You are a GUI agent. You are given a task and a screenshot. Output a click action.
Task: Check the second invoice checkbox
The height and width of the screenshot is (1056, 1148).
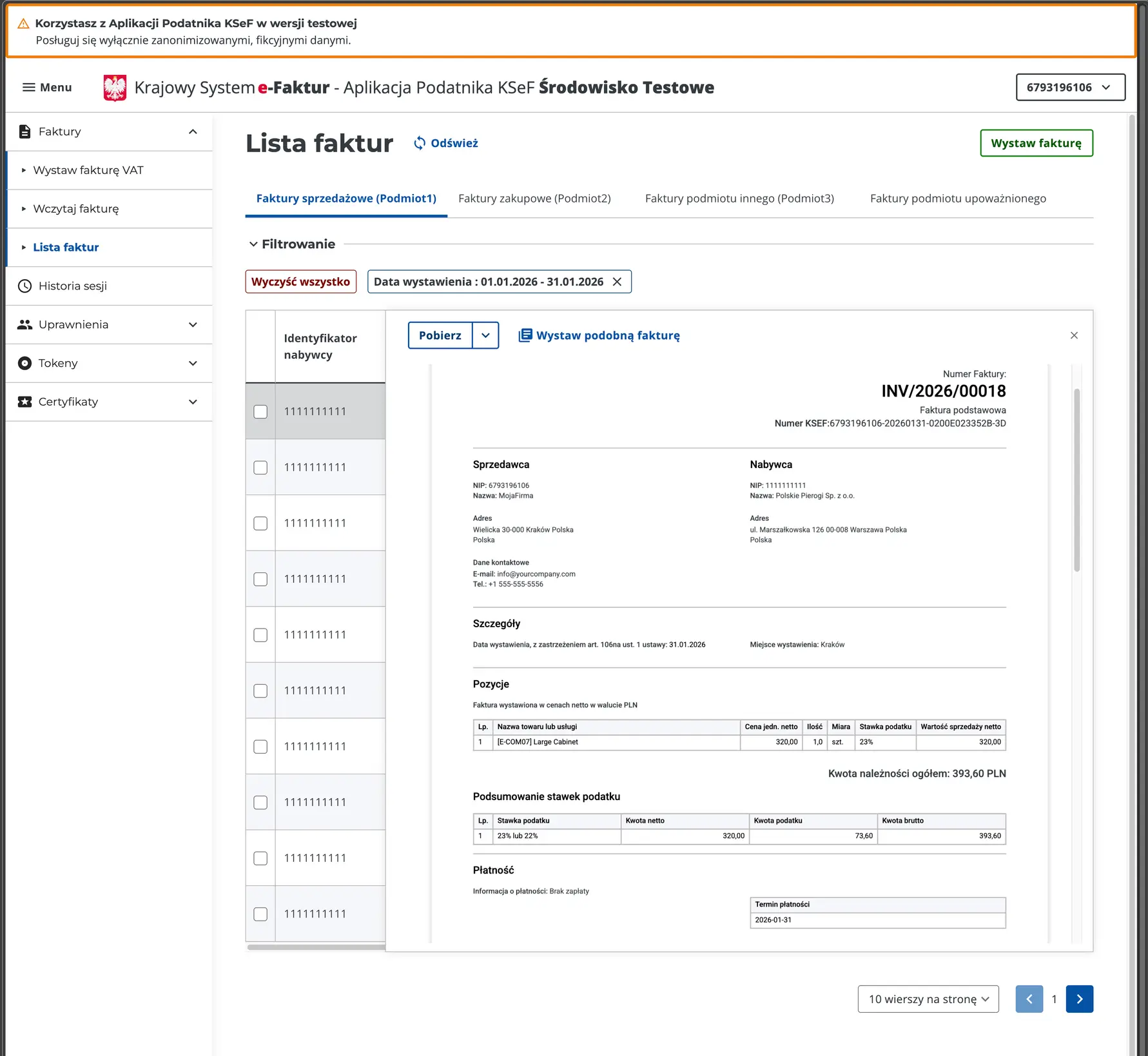point(260,467)
